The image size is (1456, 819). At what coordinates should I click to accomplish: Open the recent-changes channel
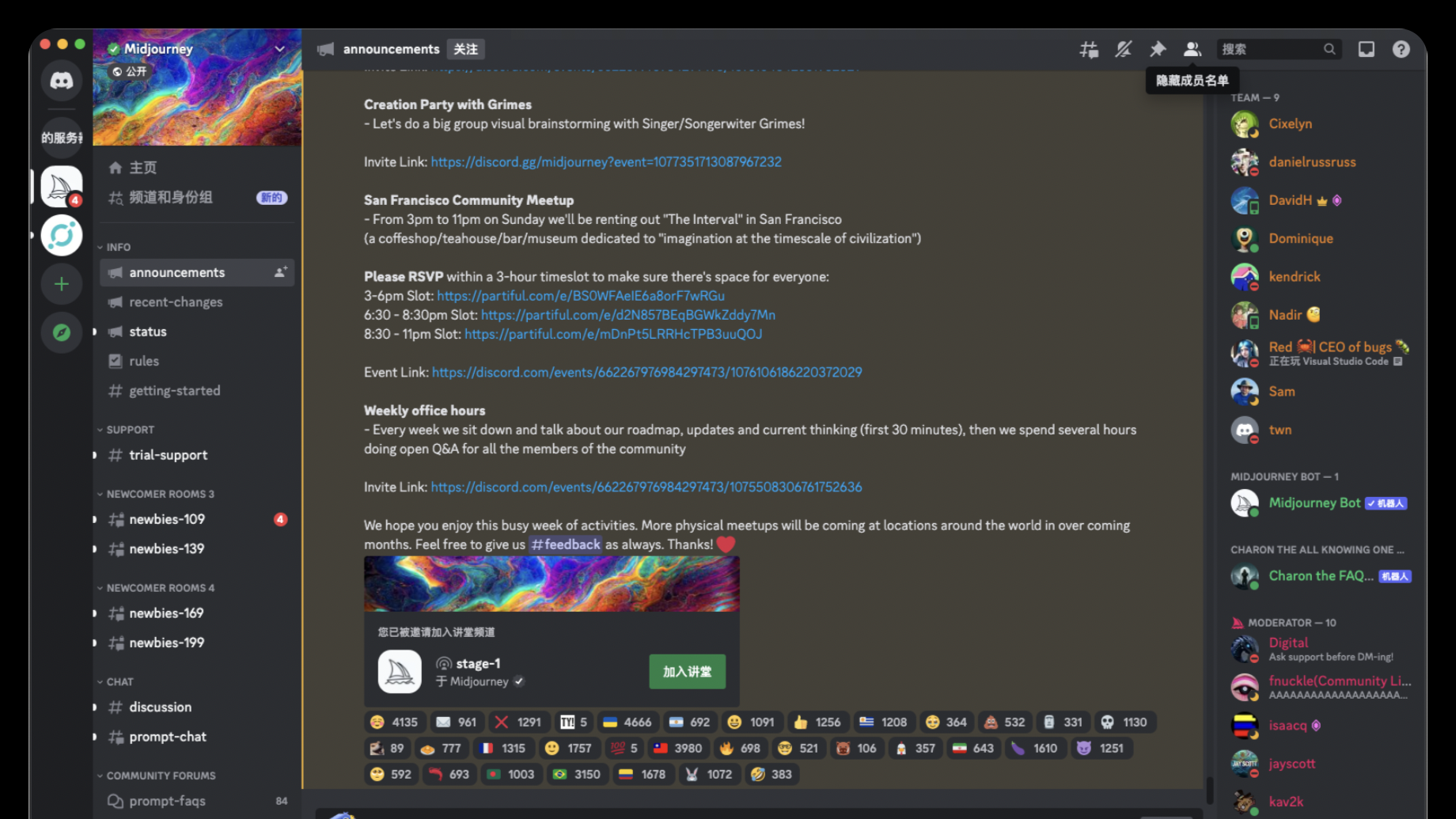[x=197, y=301]
